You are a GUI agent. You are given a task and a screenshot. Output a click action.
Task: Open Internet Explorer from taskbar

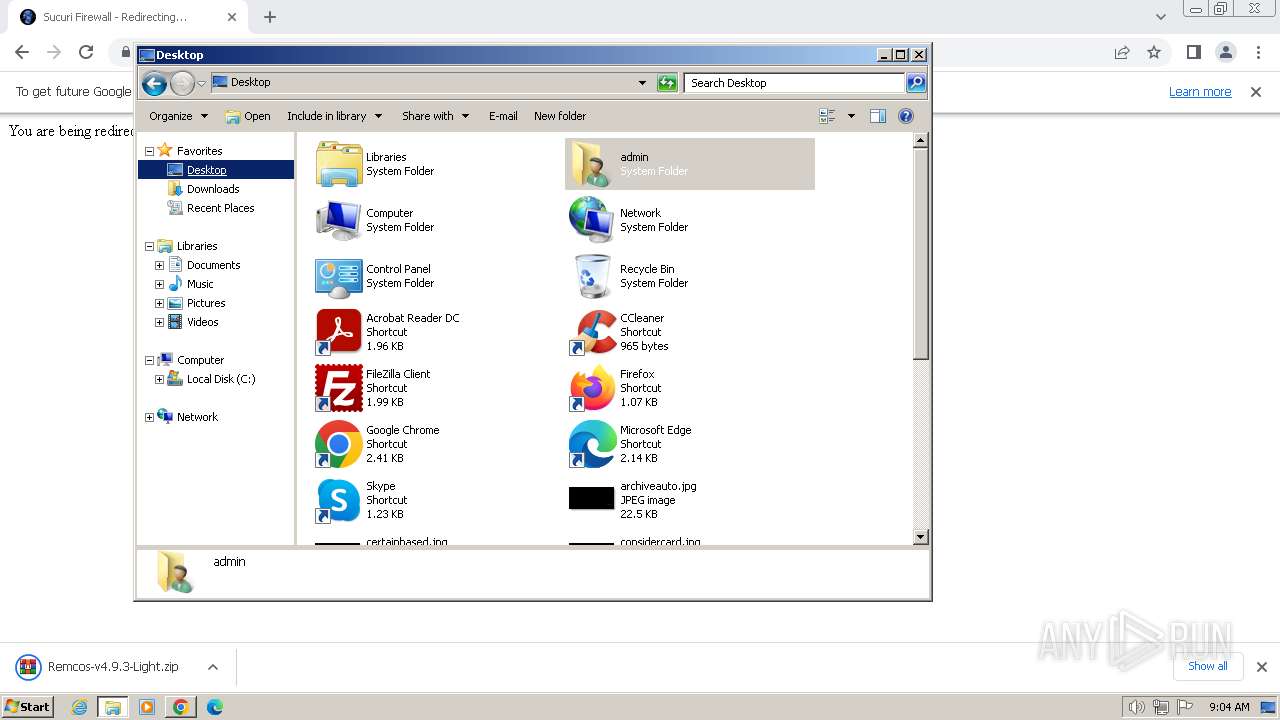[80, 707]
